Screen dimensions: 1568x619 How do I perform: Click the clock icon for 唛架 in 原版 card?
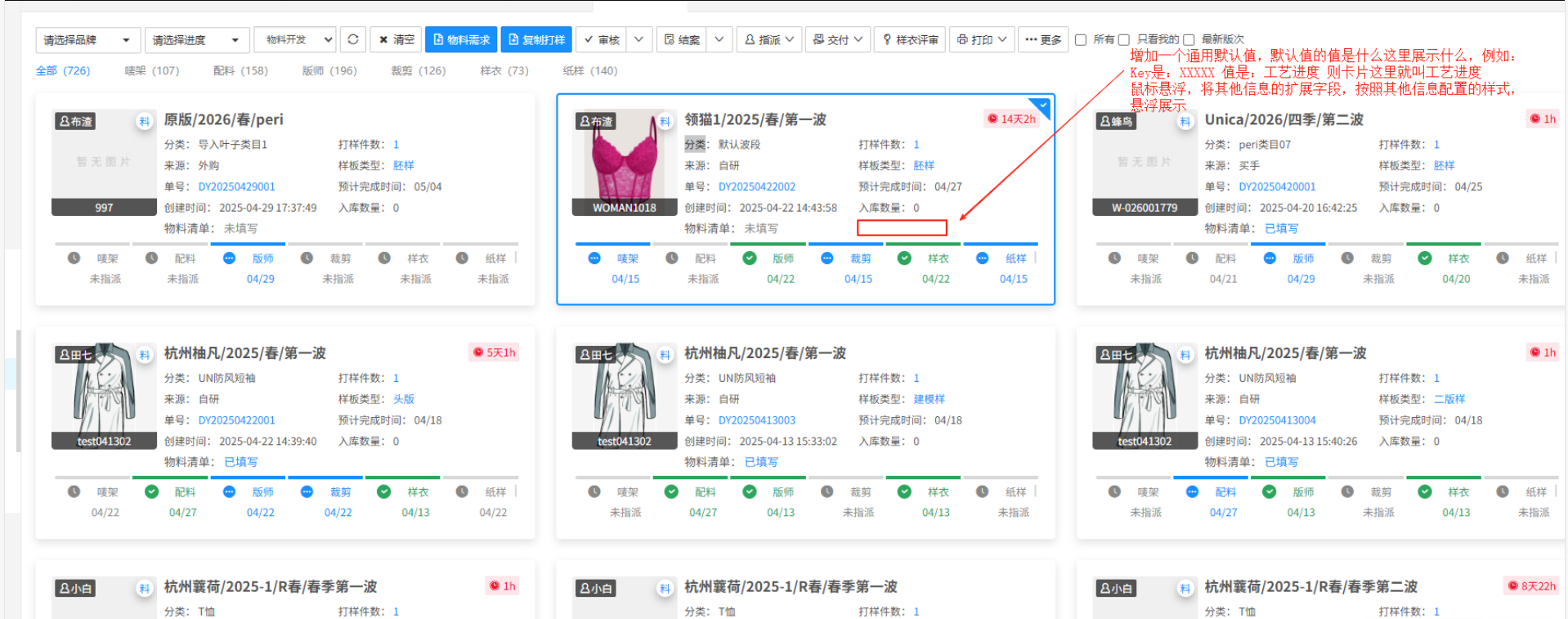(74, 258)
